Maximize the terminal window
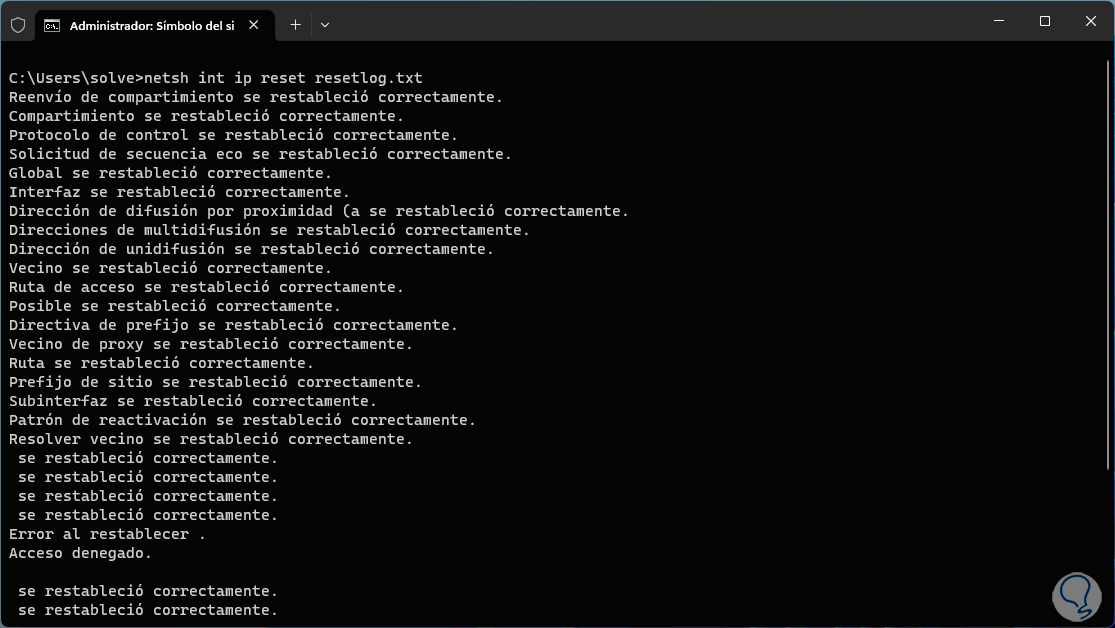The width and height of the screenshot is (1115, 628). pyautogui.click(x=1045, y=21)
